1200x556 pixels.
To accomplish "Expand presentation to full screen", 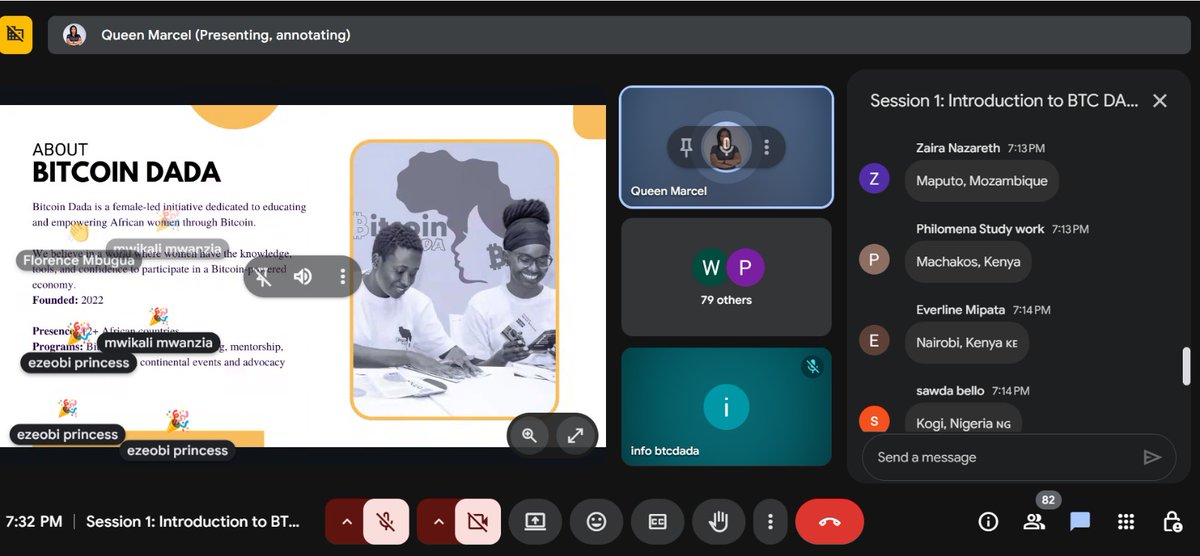I will 576,435.
